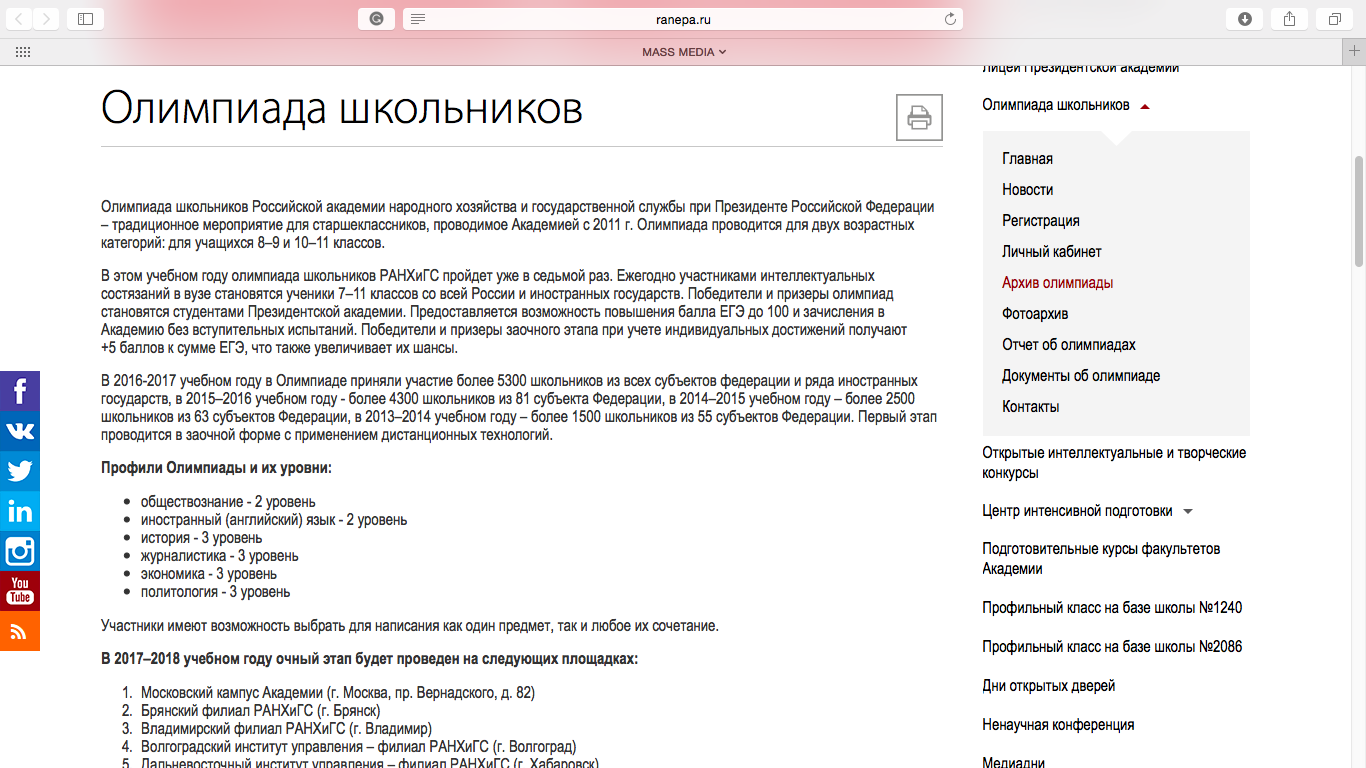This screenshot has width=1366, height=768.
Task: Click Московский кампус Академии list entry
Action: pyautogui.click(x=337, y=692)
